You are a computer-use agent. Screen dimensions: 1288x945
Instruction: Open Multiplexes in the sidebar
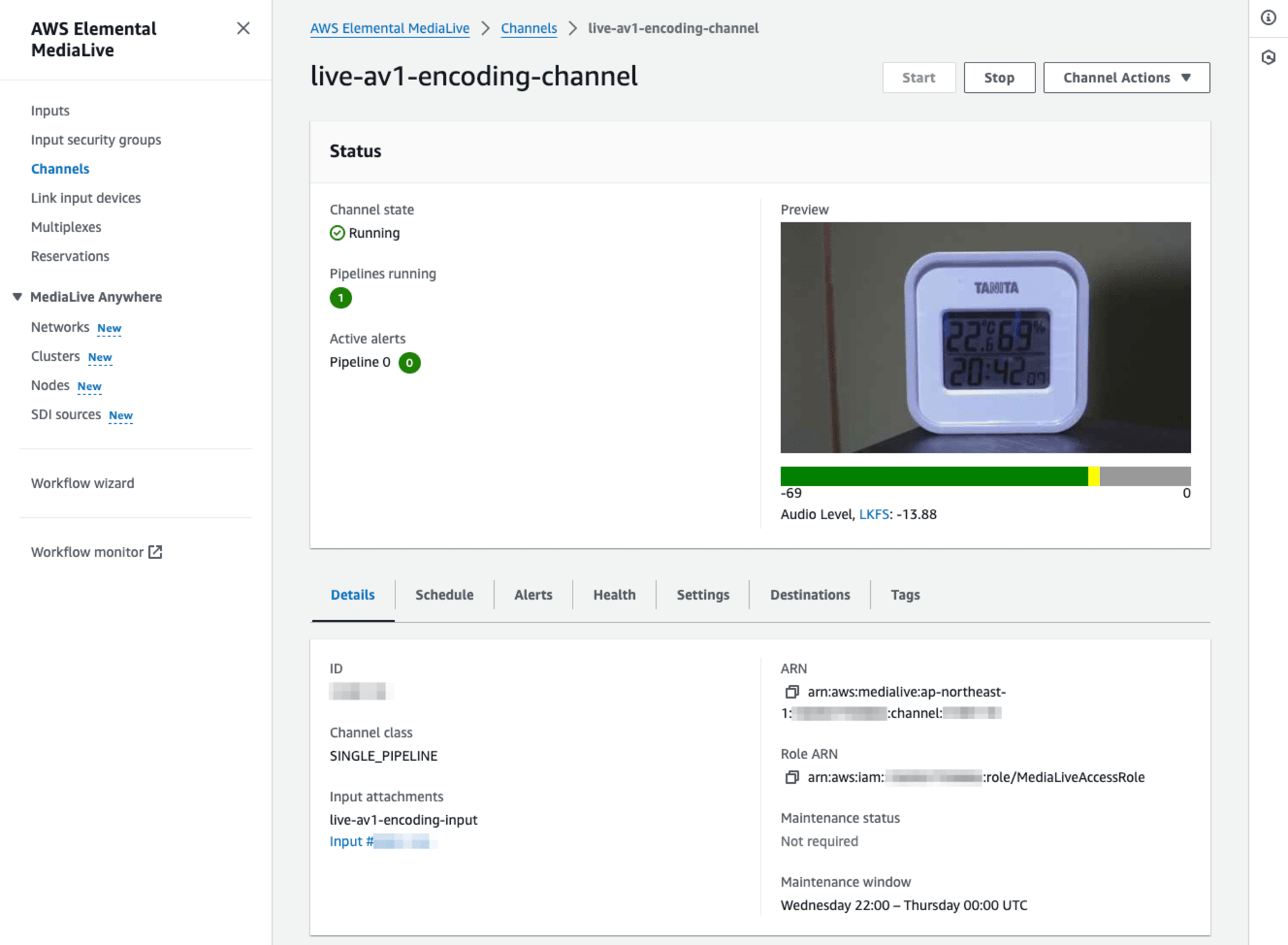[66, 227]
